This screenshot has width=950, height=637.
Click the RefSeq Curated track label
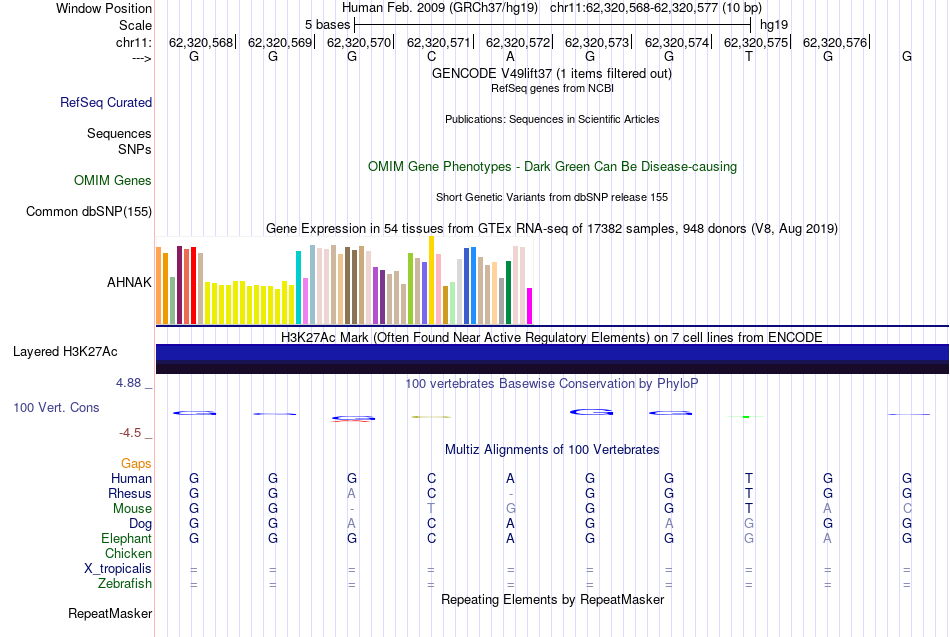[105, 102]
